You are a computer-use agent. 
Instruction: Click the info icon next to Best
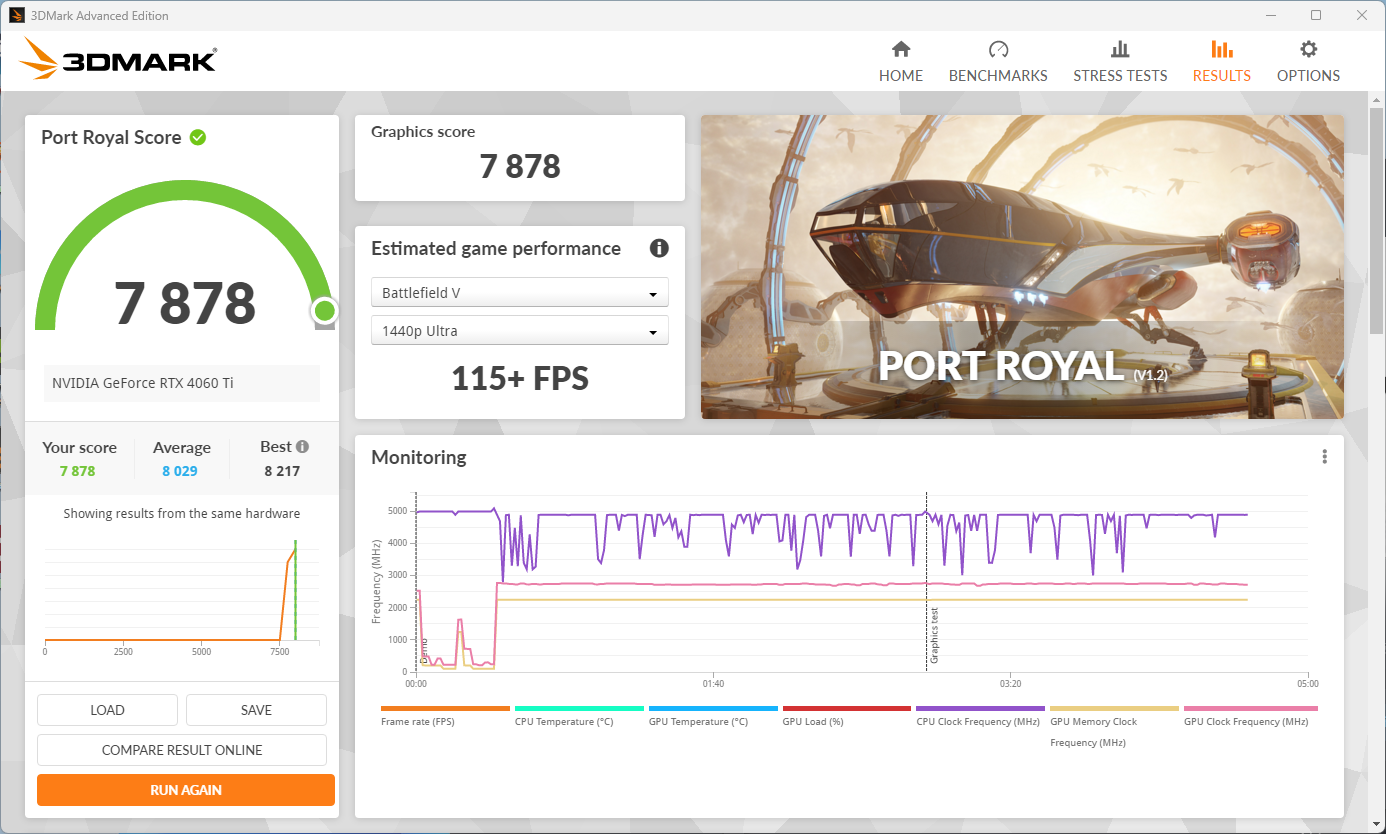click(x=302, y=447)
